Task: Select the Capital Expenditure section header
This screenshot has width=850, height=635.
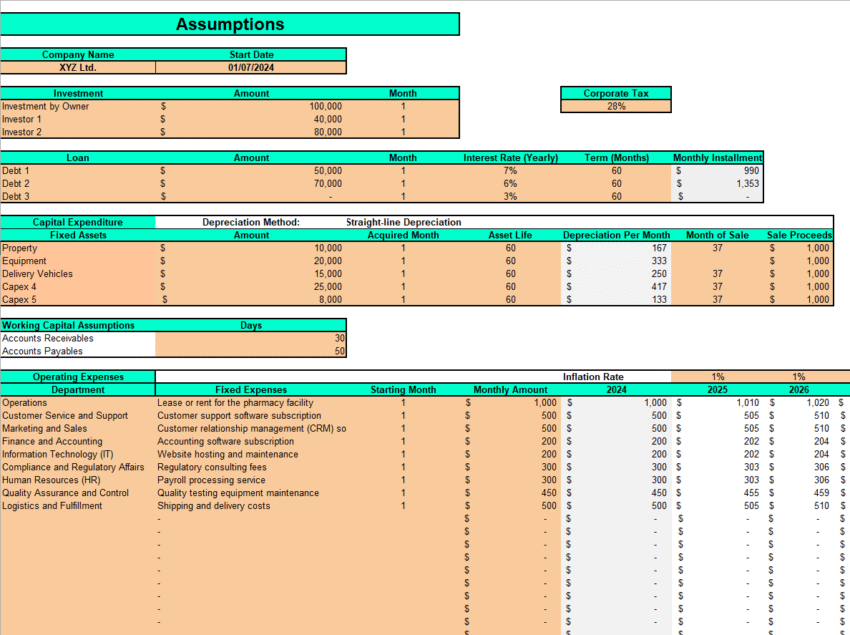Action: (x=78, y=222)
